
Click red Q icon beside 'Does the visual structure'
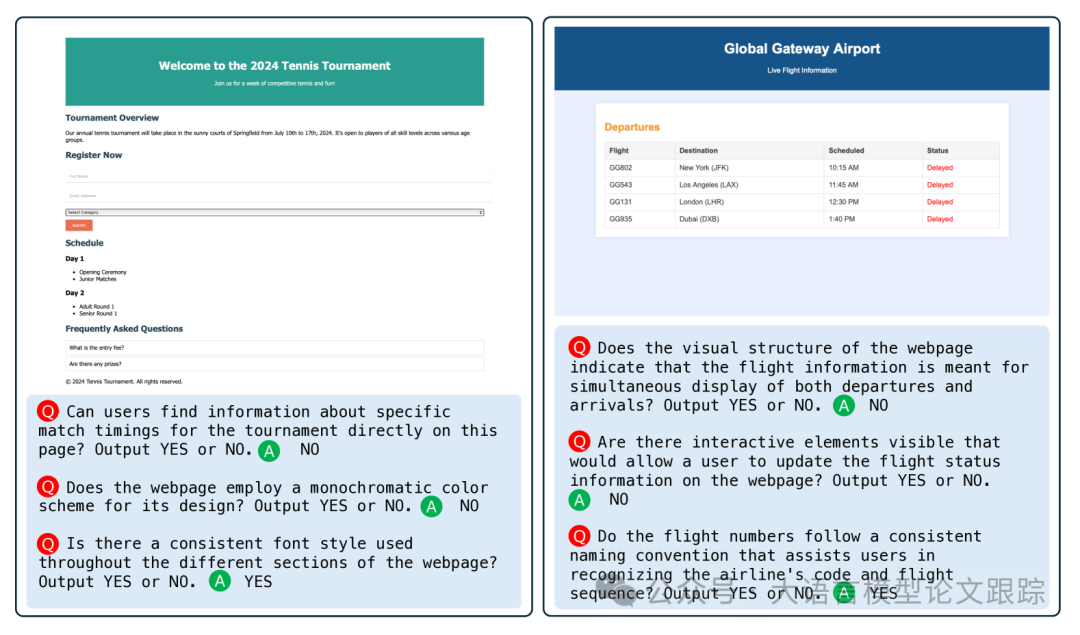[x=580, y=348]
